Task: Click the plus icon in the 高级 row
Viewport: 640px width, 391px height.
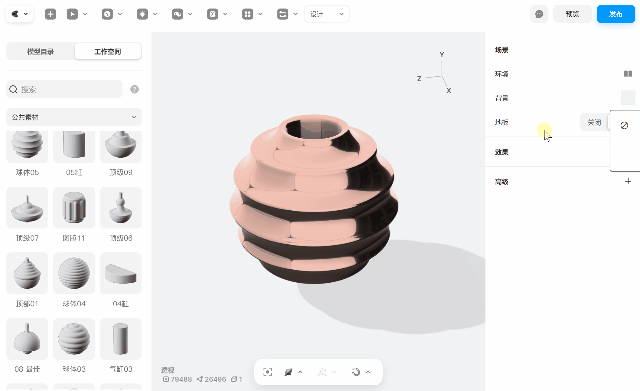Action: pos(628,181)
